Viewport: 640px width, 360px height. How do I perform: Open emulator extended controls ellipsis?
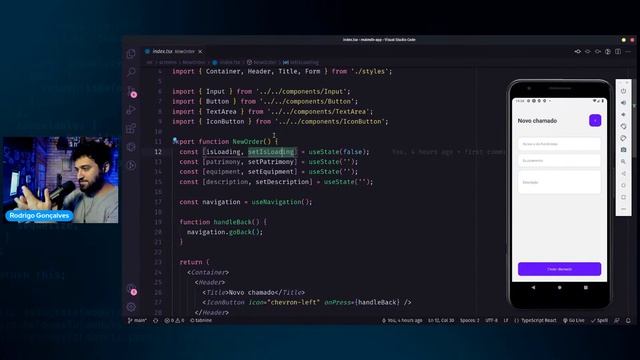[623, 209]
